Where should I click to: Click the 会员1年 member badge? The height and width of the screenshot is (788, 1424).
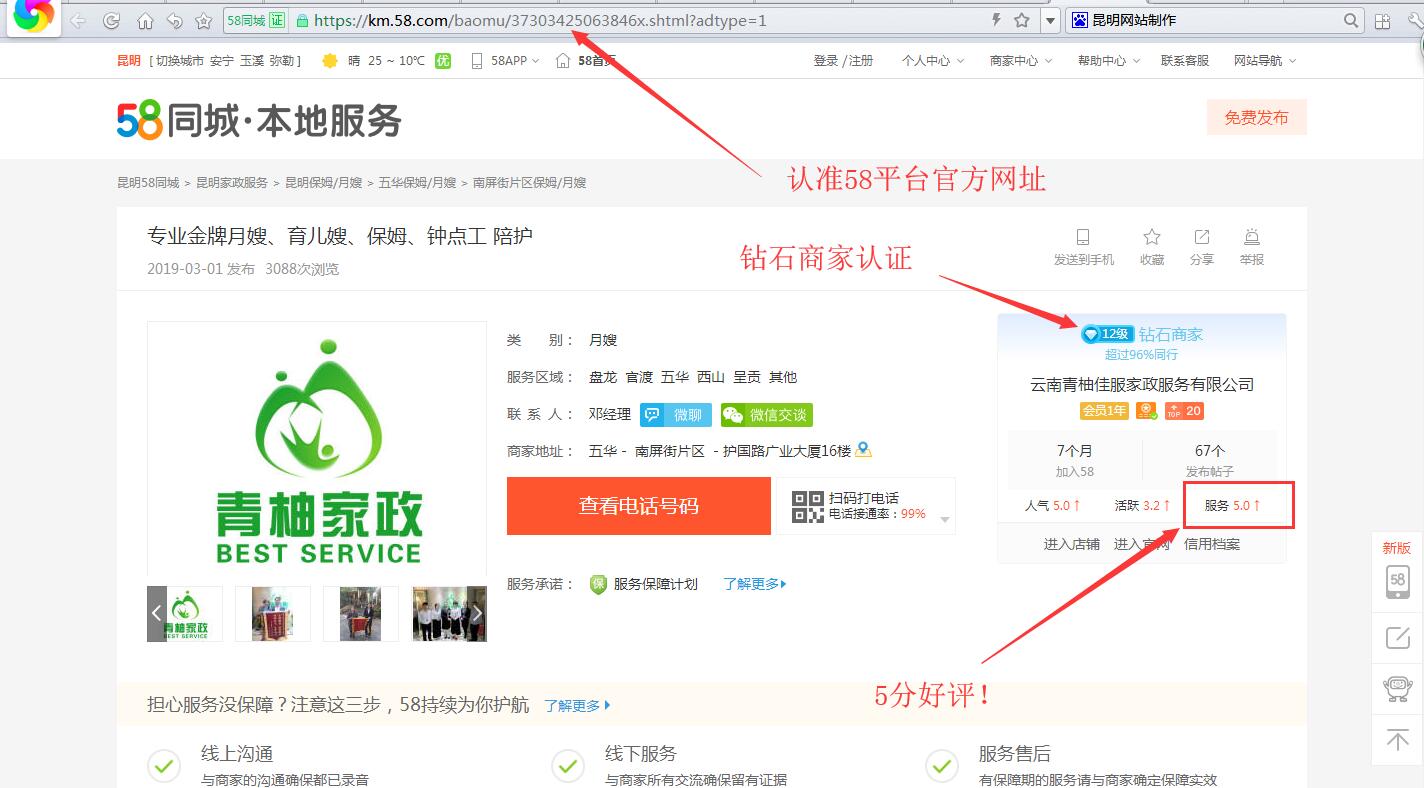1104,411
